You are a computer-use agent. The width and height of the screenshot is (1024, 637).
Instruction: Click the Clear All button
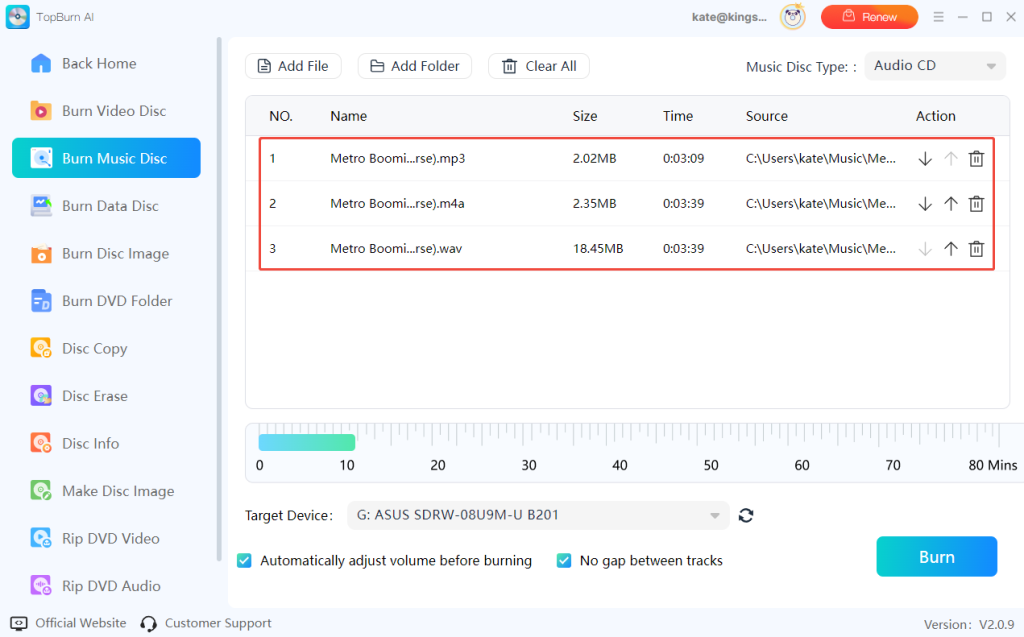tap(539, 66)
